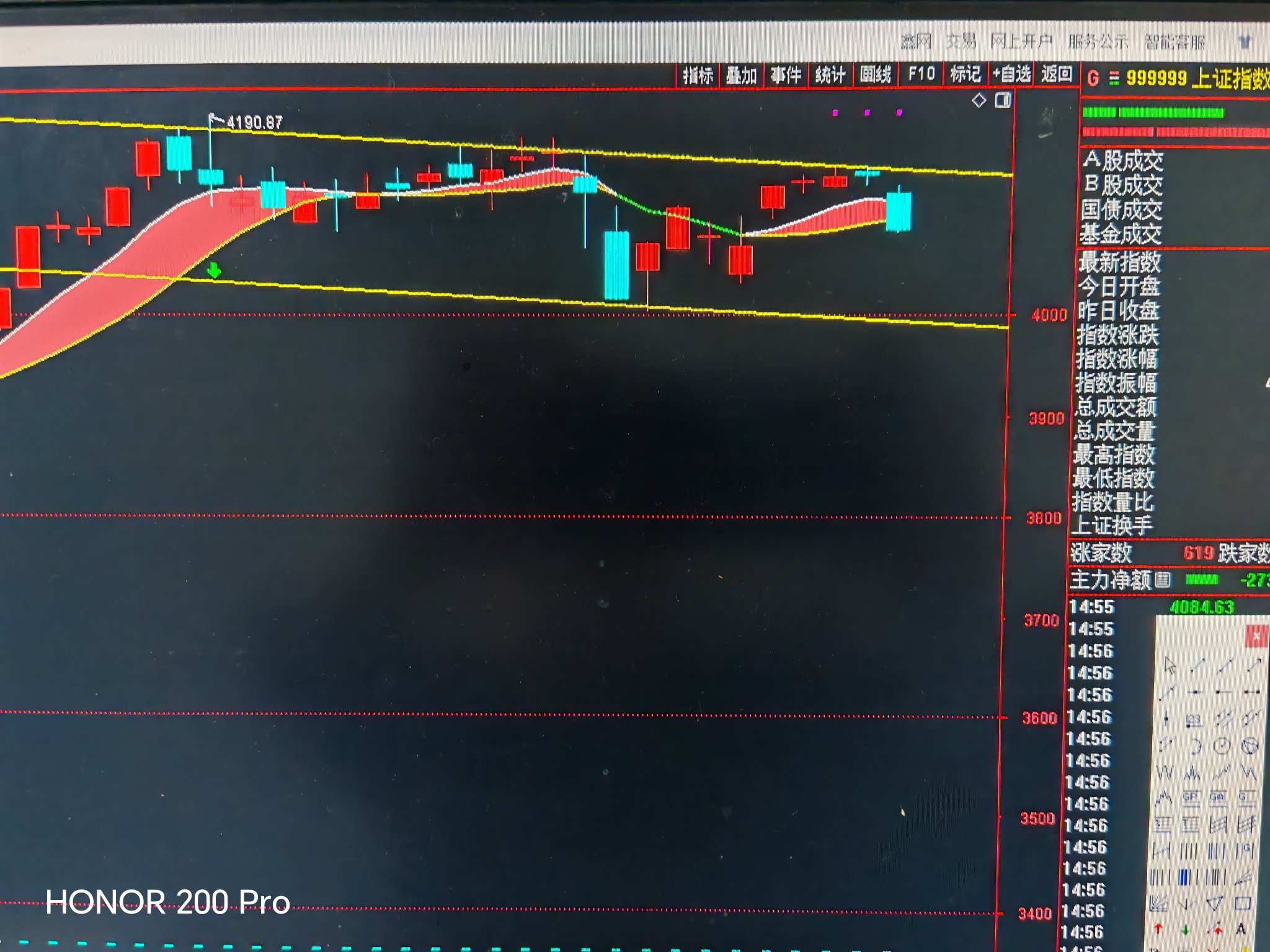This screenshot has height=952, width=1270.
Task: Open the 交易 menu in top bar
Action: pyautogui.click(x=961, y=42)
